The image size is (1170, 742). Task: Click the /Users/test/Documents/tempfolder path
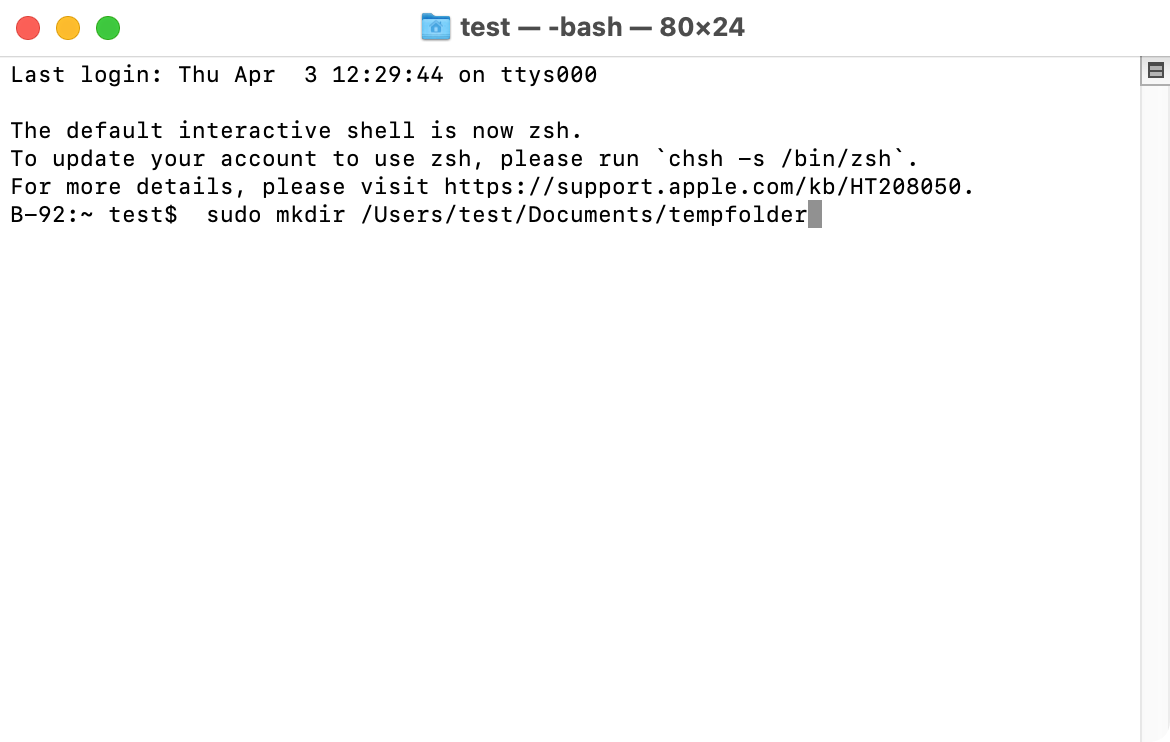pos(583,215)
